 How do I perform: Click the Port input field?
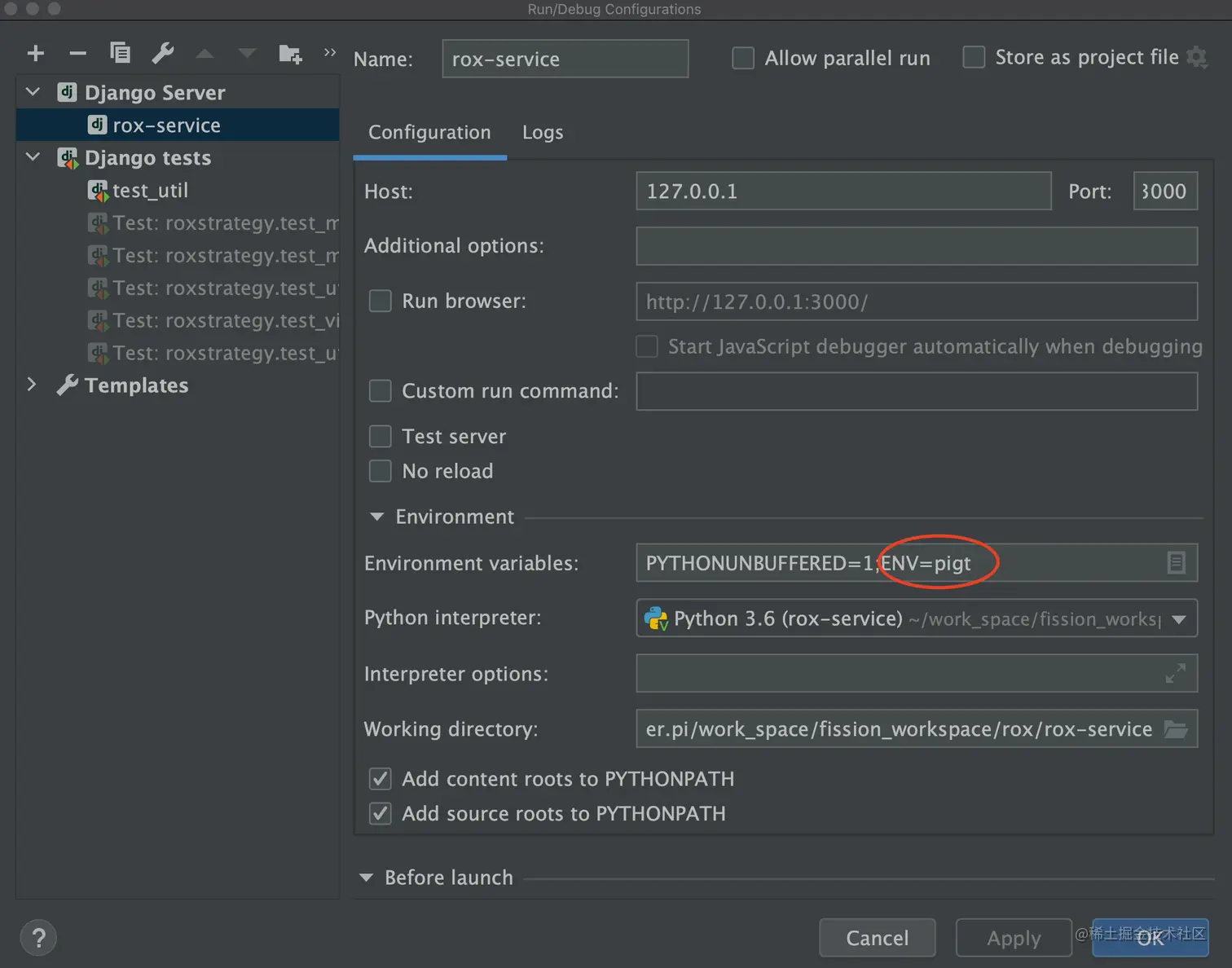coord(1165,191)
